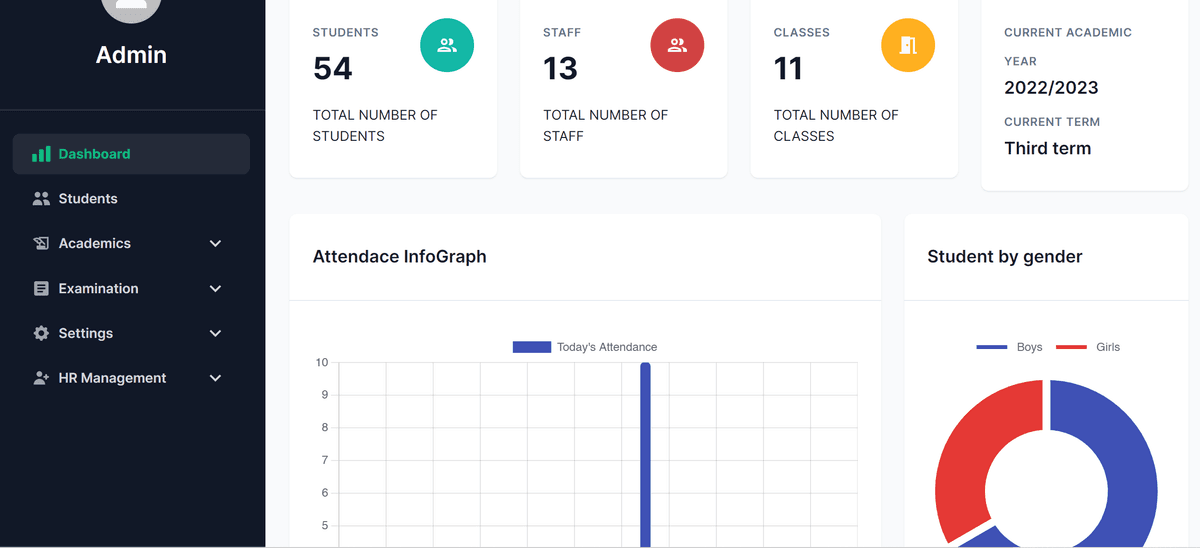Click the Academics chalkboard icon

(x=41, y=244)
